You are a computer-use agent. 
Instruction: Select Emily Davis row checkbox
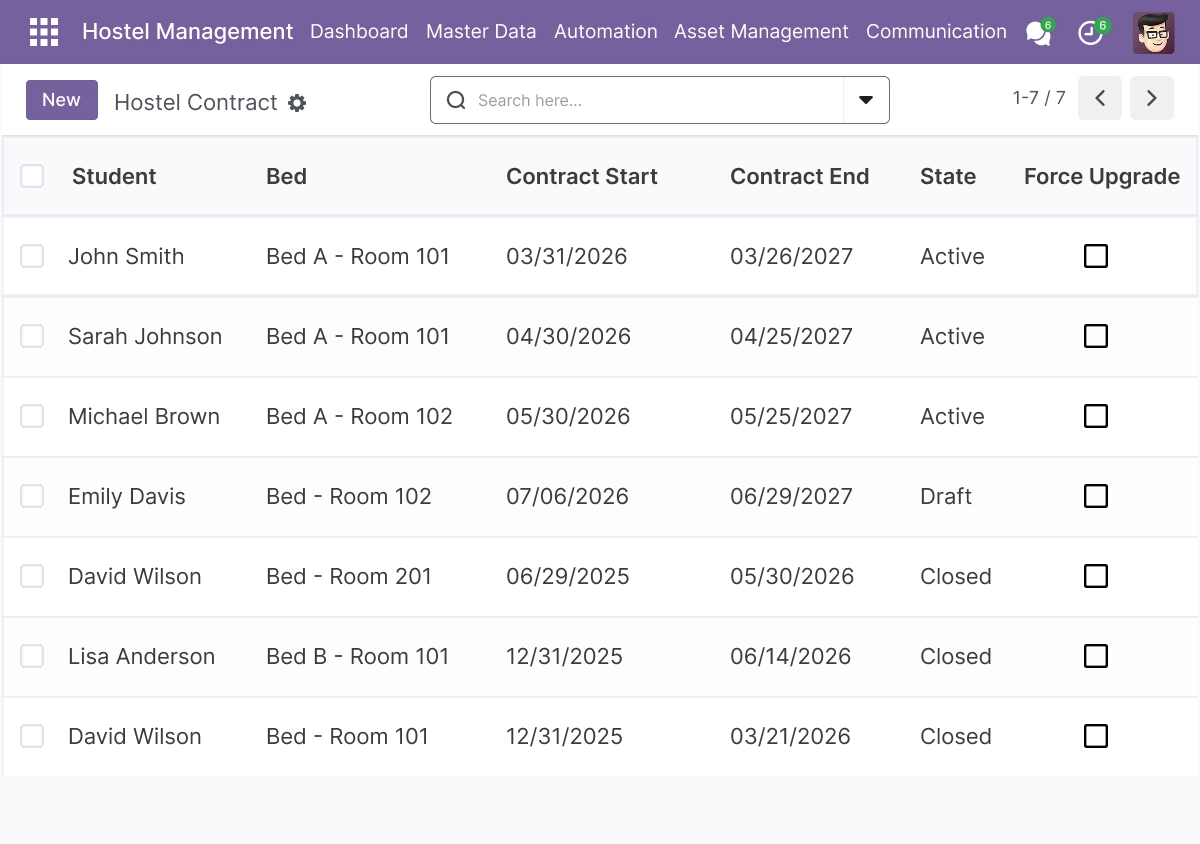tap(32, 496)
